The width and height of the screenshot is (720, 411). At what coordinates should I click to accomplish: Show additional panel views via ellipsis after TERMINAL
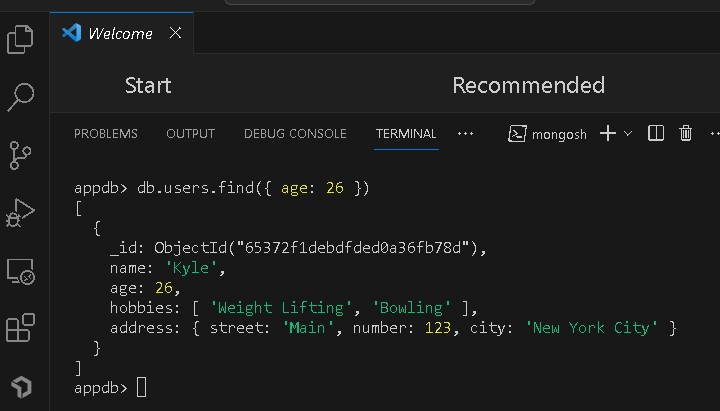[x=465, y=133]
